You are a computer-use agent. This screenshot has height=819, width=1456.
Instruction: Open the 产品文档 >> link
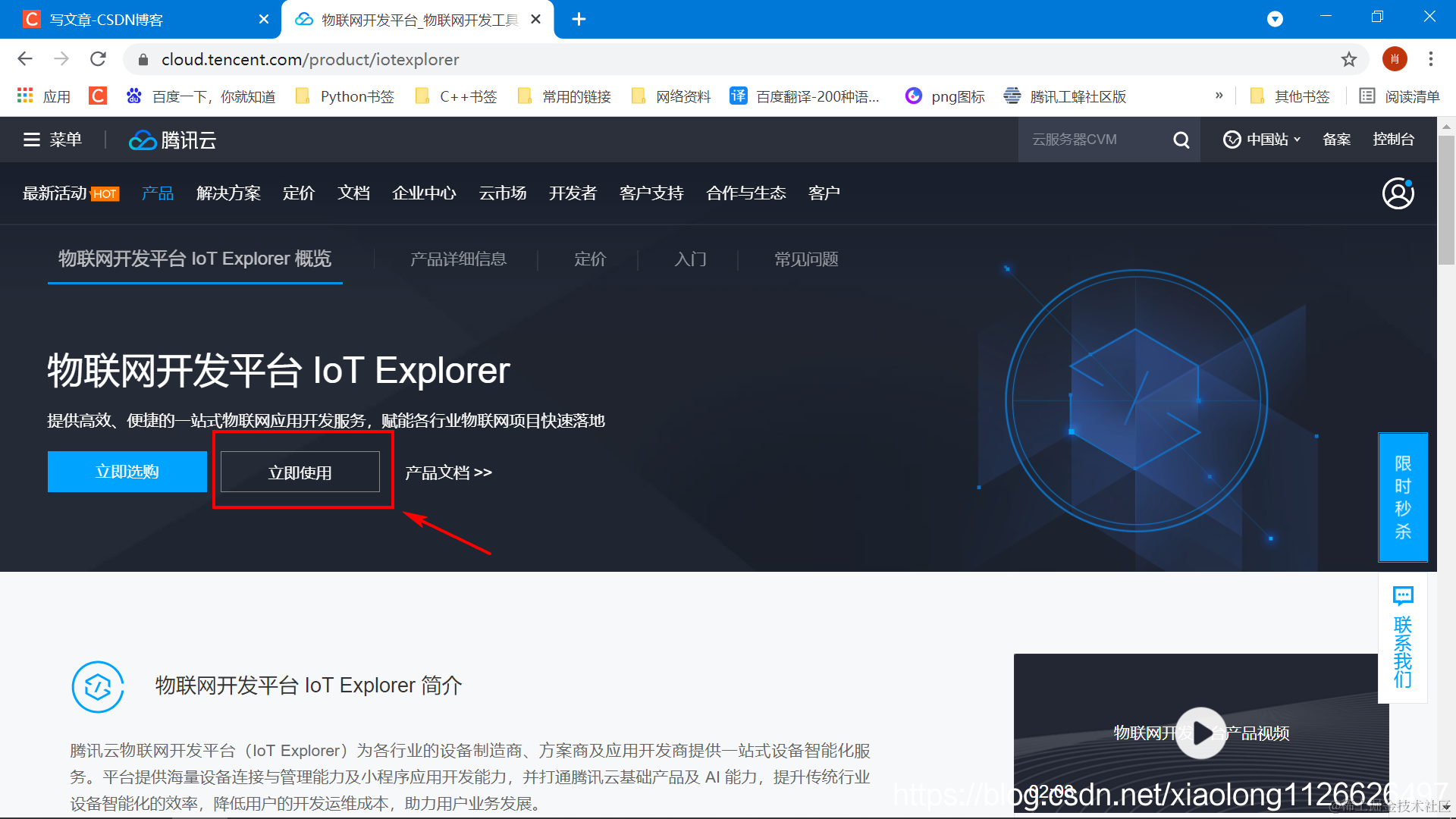click(x=448, y=472)
